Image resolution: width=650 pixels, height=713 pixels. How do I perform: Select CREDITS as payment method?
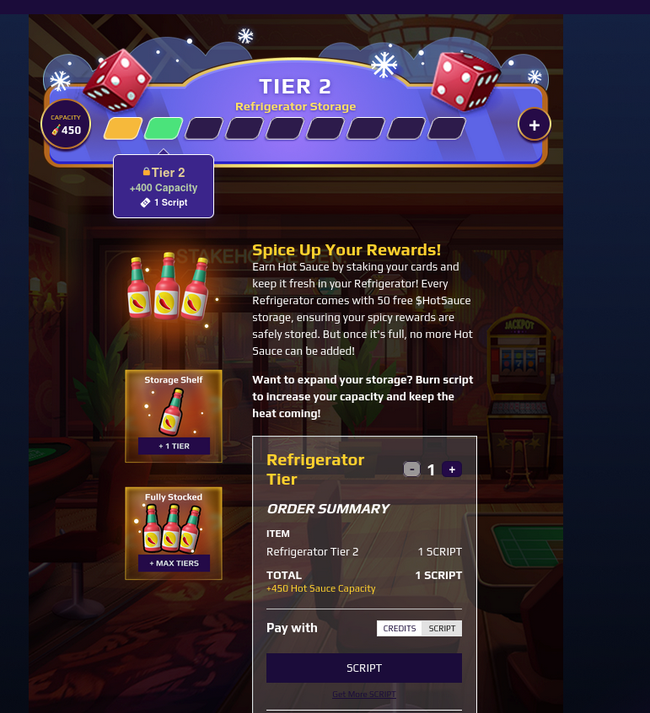399,628
